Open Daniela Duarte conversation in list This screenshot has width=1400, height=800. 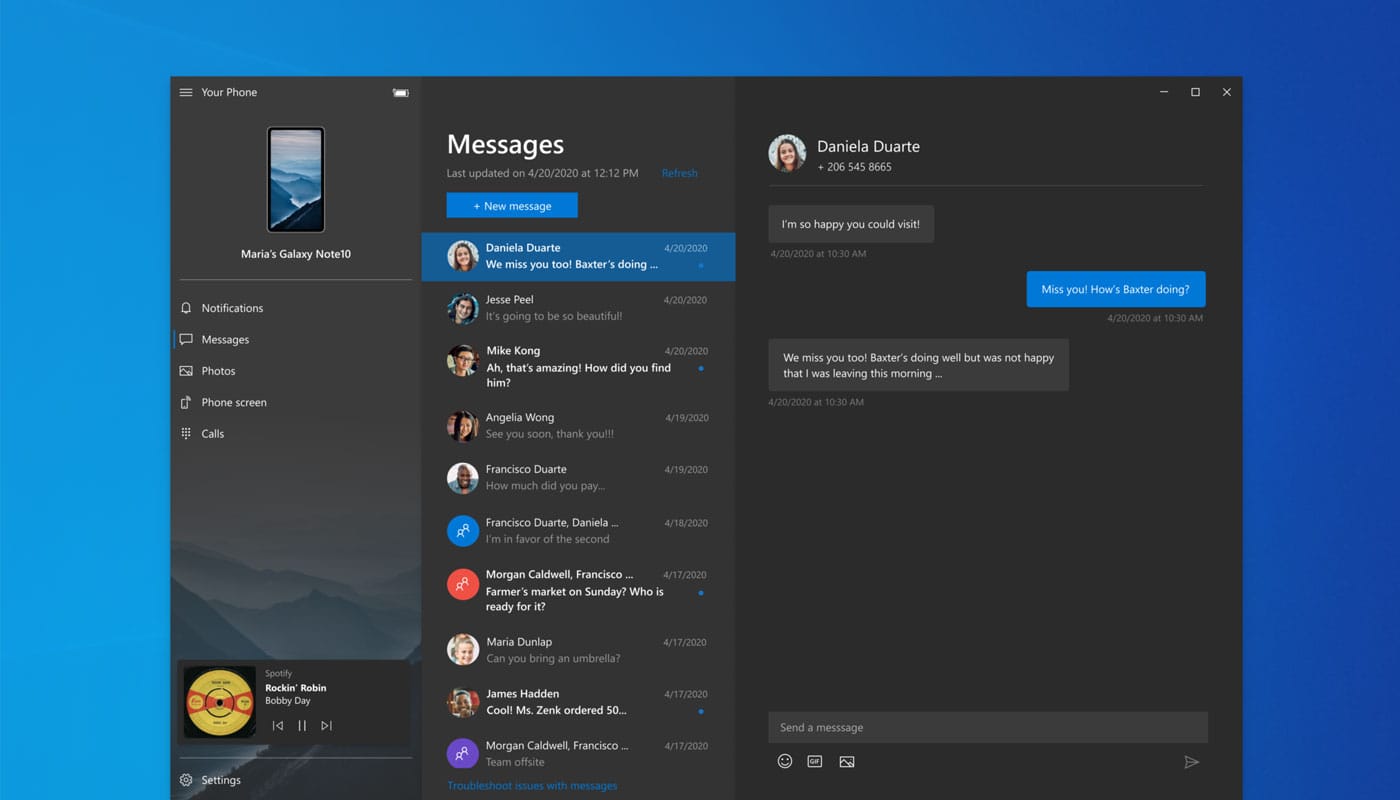[578, 256]
